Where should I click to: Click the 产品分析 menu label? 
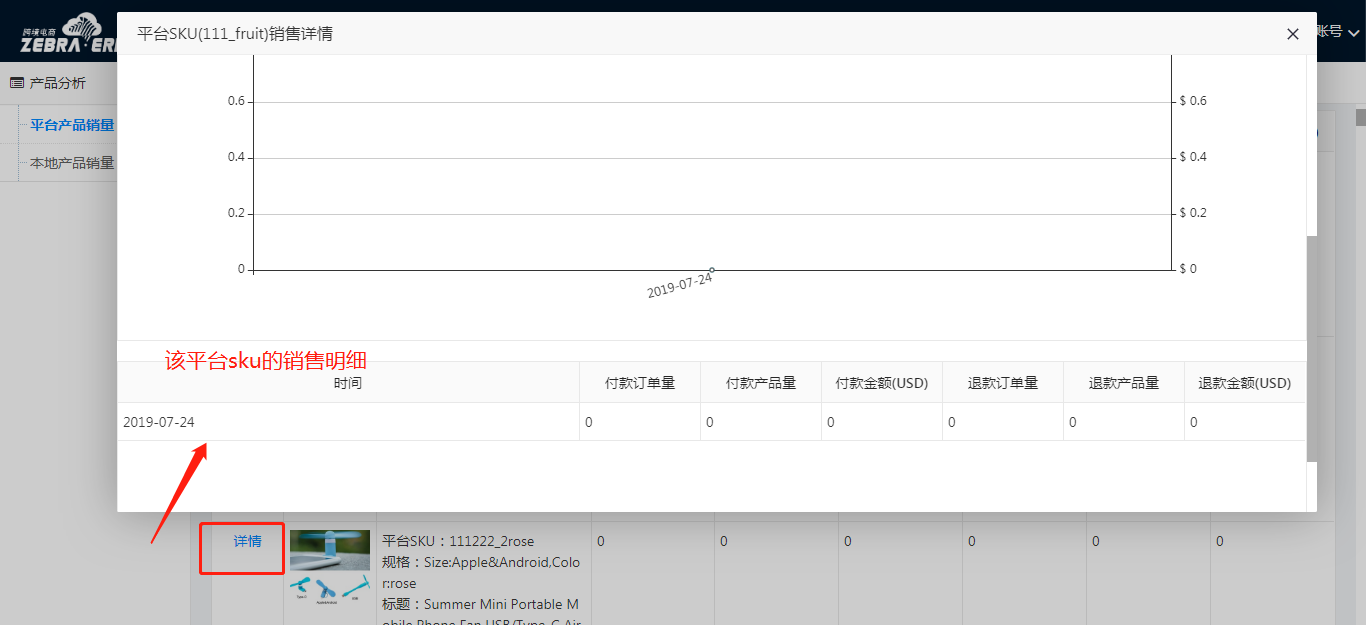pos(58,83)
